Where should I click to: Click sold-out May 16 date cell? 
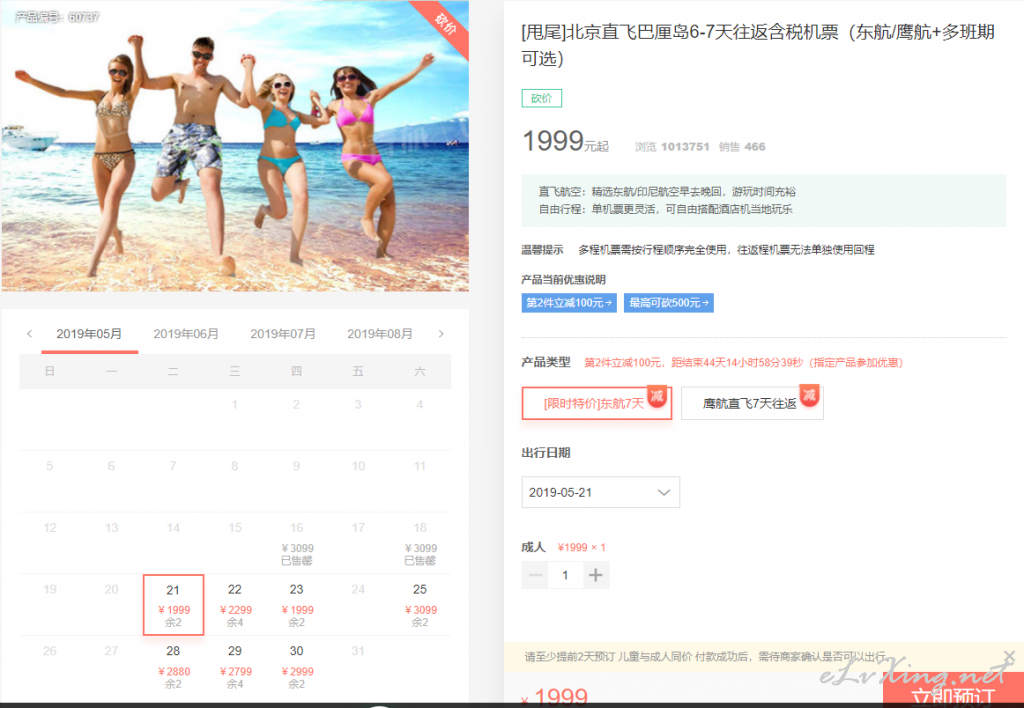tap(297, 543)
